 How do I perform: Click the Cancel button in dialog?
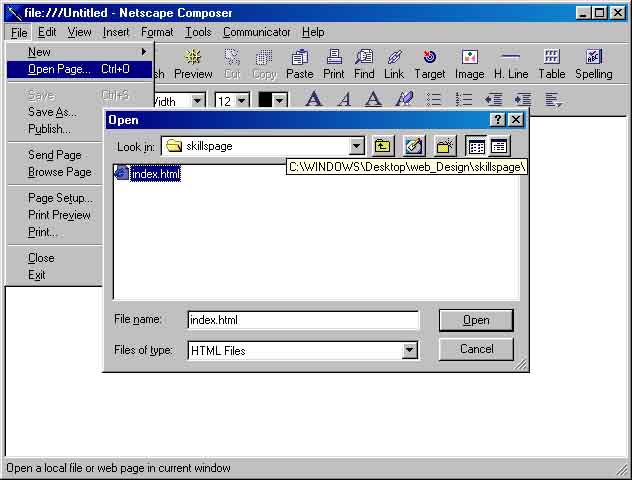coord(476,349)
